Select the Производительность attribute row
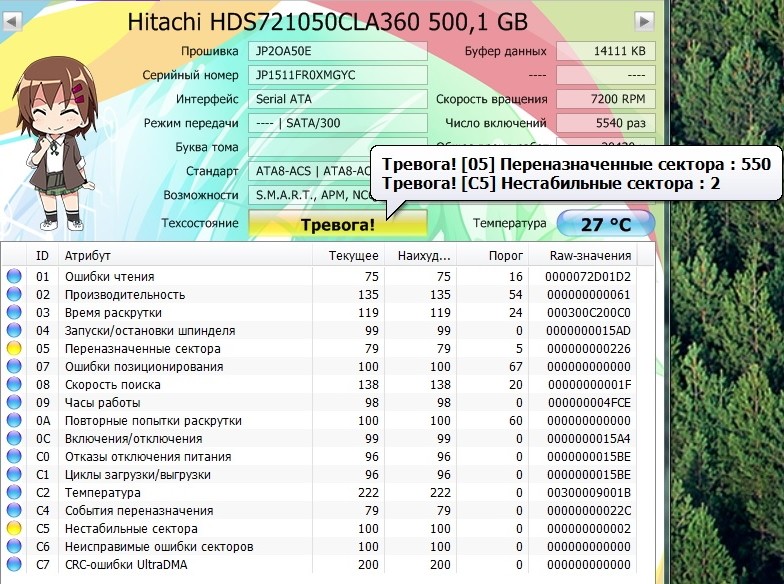Screen dimensions: 784x584 pyautogui.click(x=320, y=294)
